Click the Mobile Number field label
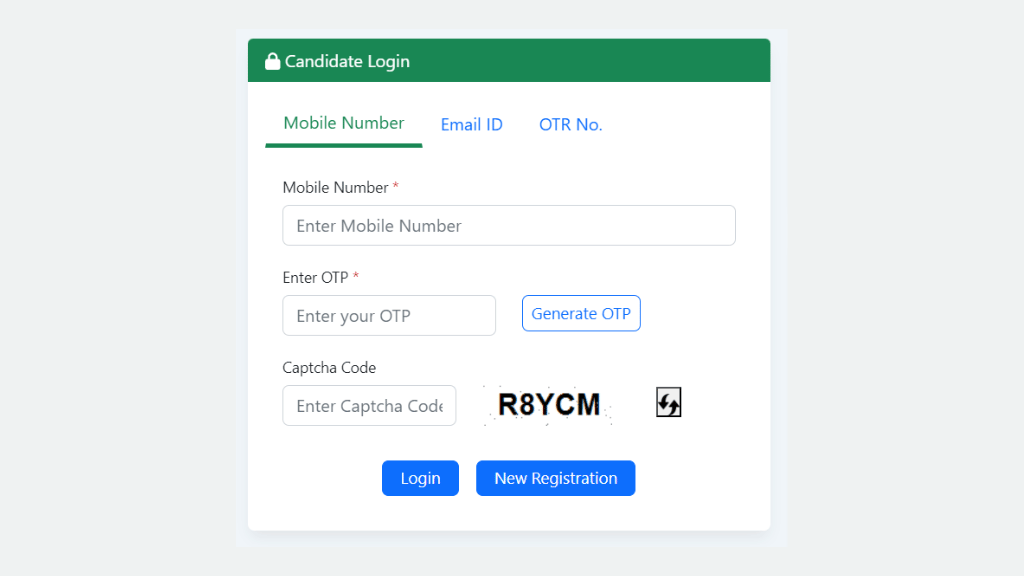 tap(335, 187)
